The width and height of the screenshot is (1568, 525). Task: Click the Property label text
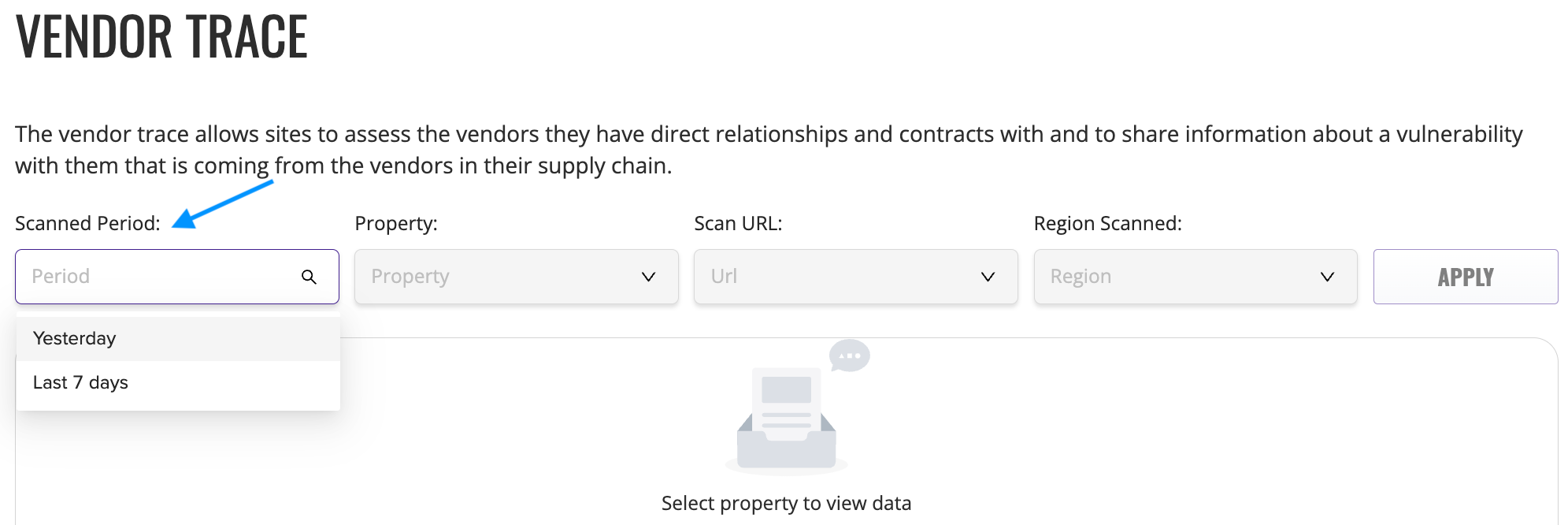point(396,224)
